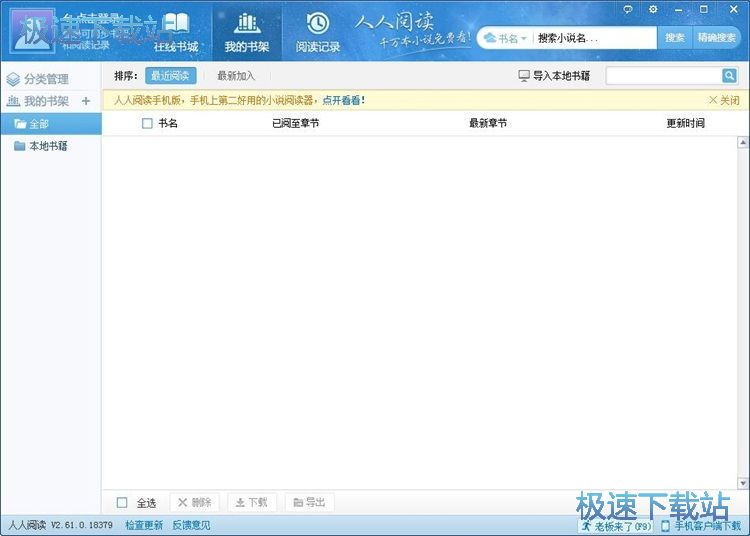Toggle the header checkbox beside 书名
Screen dimensions: 750x536
pyautogui.click(x=147, y=123)
